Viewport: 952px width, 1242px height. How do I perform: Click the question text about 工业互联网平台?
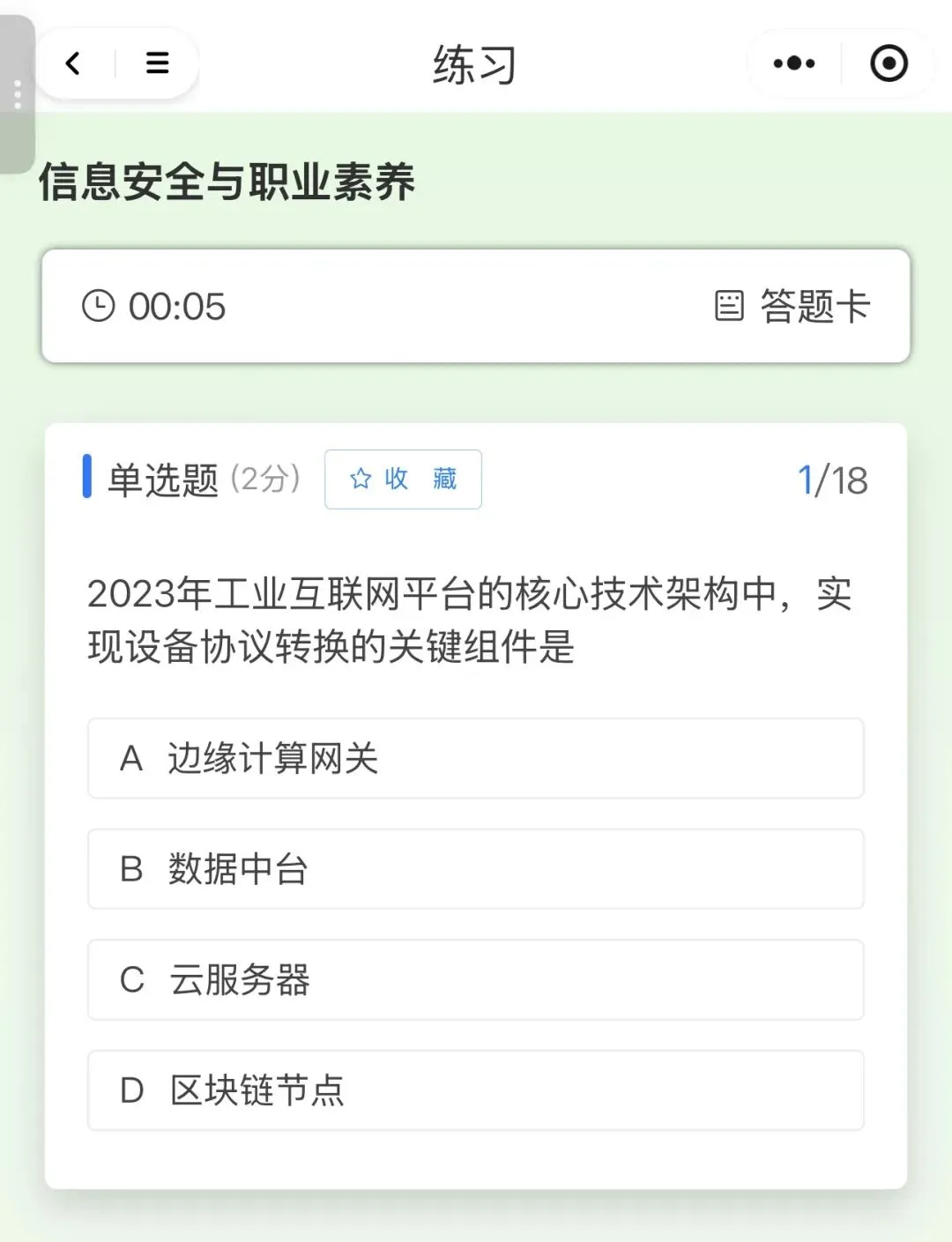(x=469, y=620)
